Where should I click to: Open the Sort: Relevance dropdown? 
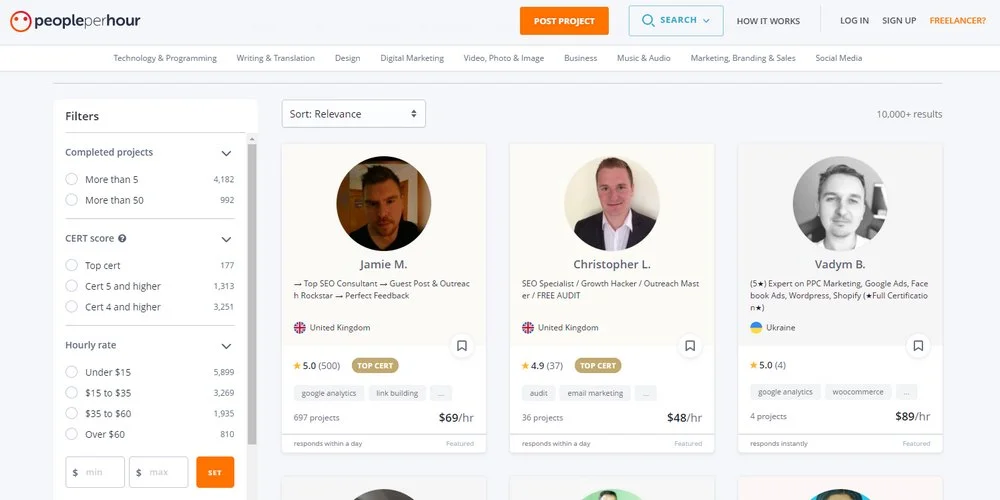coord(354,114)
